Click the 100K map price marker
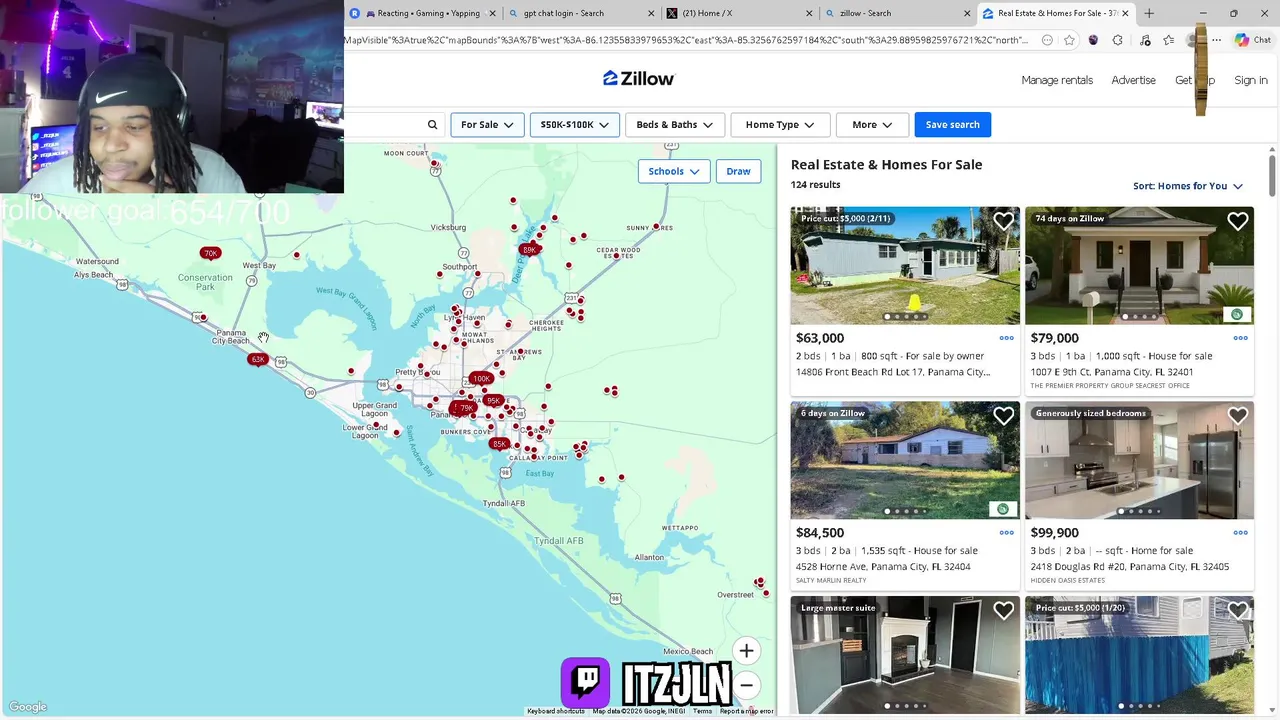Viewport: 1280px width, 720px height. 482,379
